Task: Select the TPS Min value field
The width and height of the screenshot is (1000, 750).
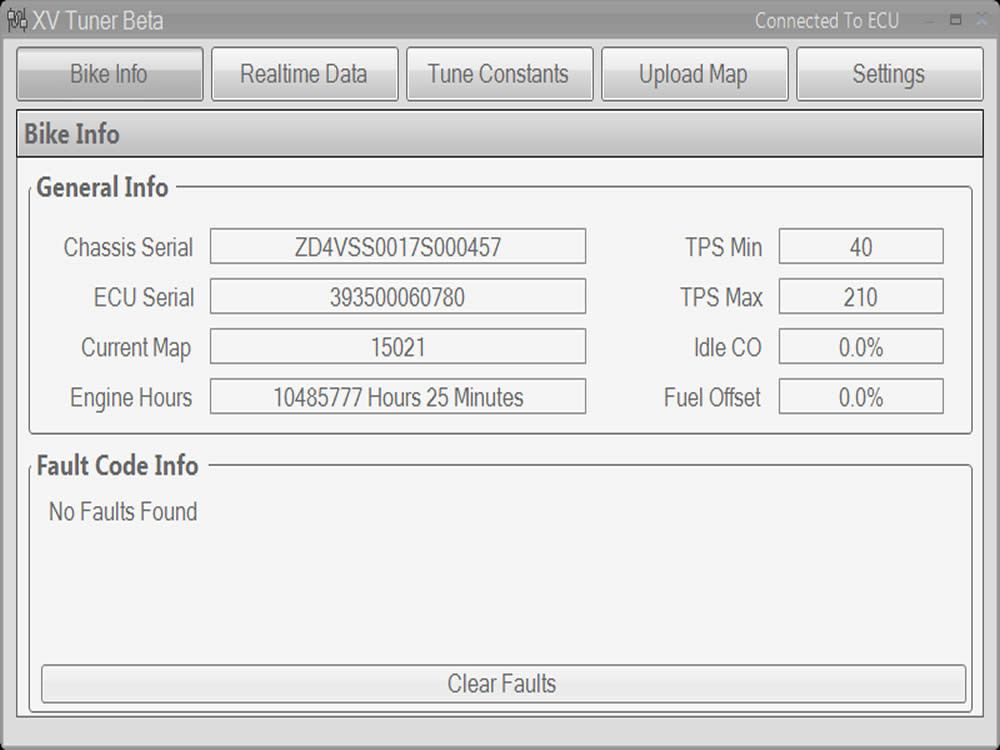Action: [x=861, y=246]
